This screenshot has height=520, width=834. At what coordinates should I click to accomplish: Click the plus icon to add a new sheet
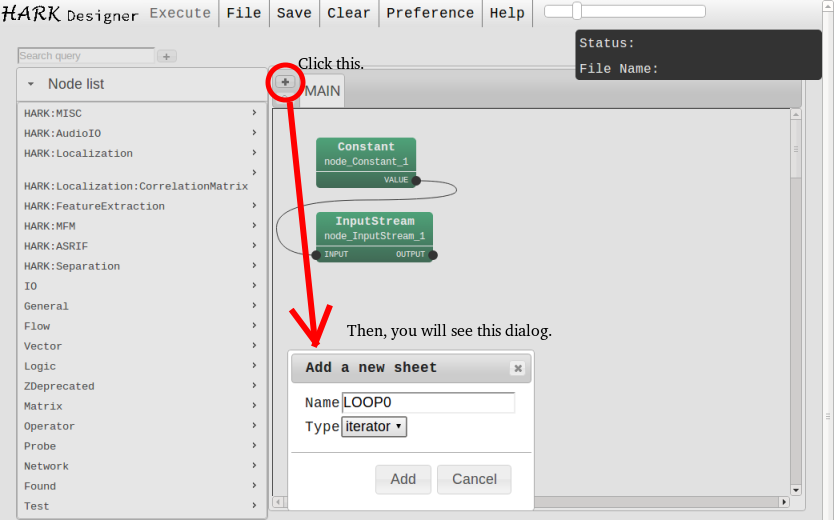285,82
